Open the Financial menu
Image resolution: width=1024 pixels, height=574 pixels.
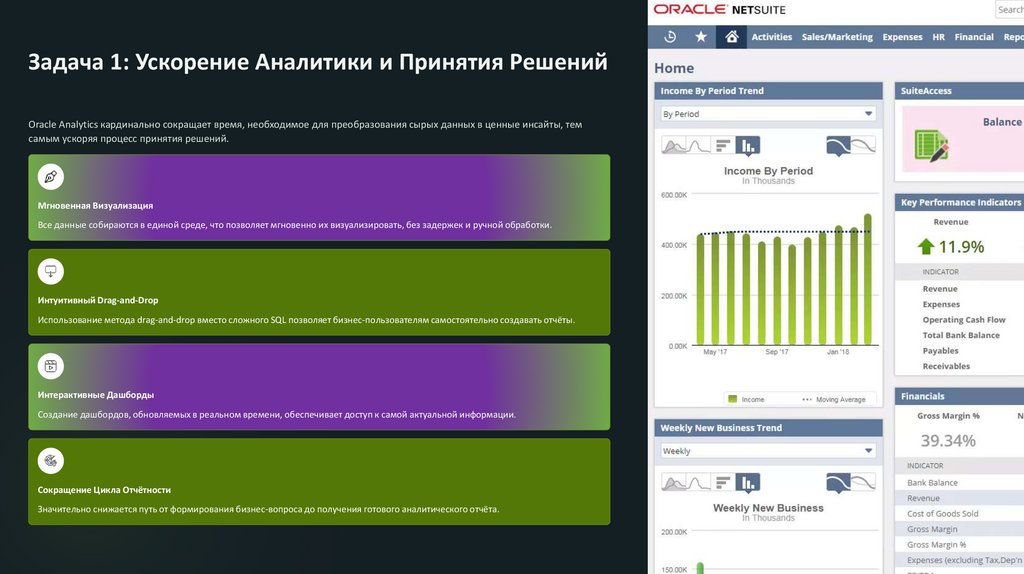click(x=974, y=37)
